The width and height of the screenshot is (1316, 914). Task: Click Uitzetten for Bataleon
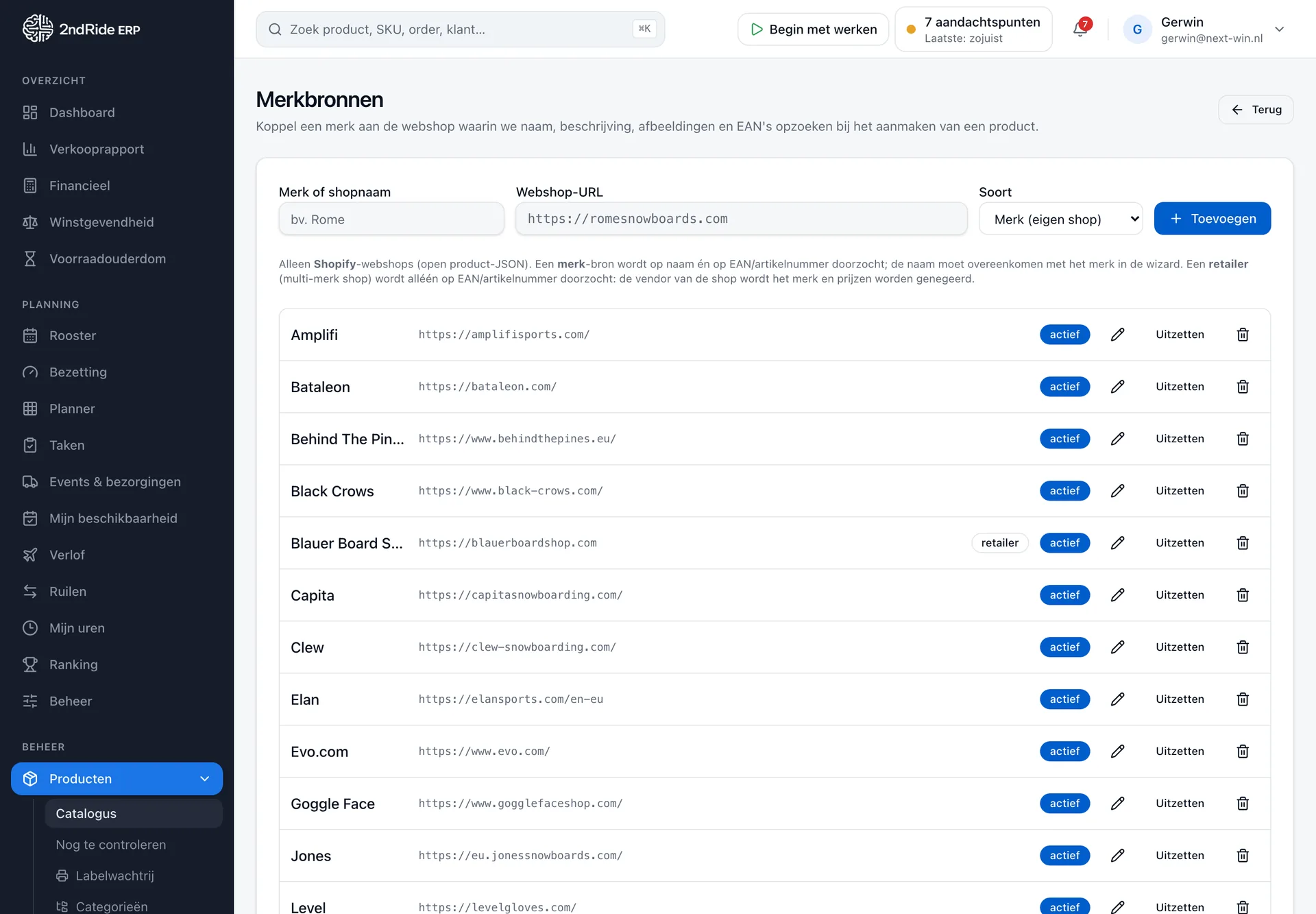coord(1180,387)
